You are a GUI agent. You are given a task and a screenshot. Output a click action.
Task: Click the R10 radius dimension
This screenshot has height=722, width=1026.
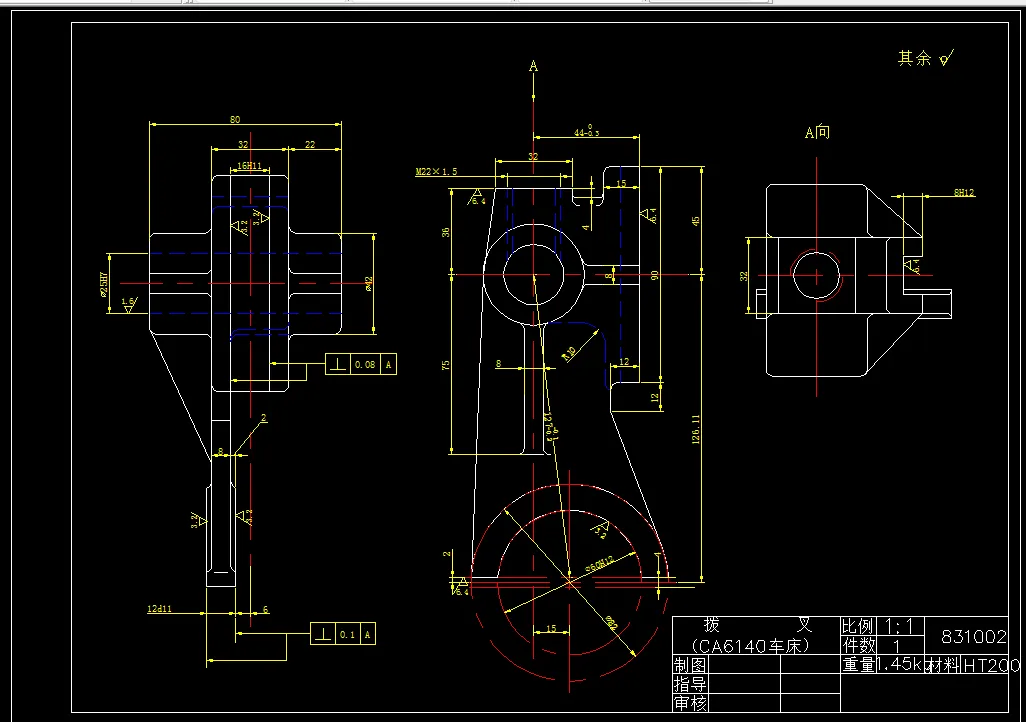tap(570, 353)
